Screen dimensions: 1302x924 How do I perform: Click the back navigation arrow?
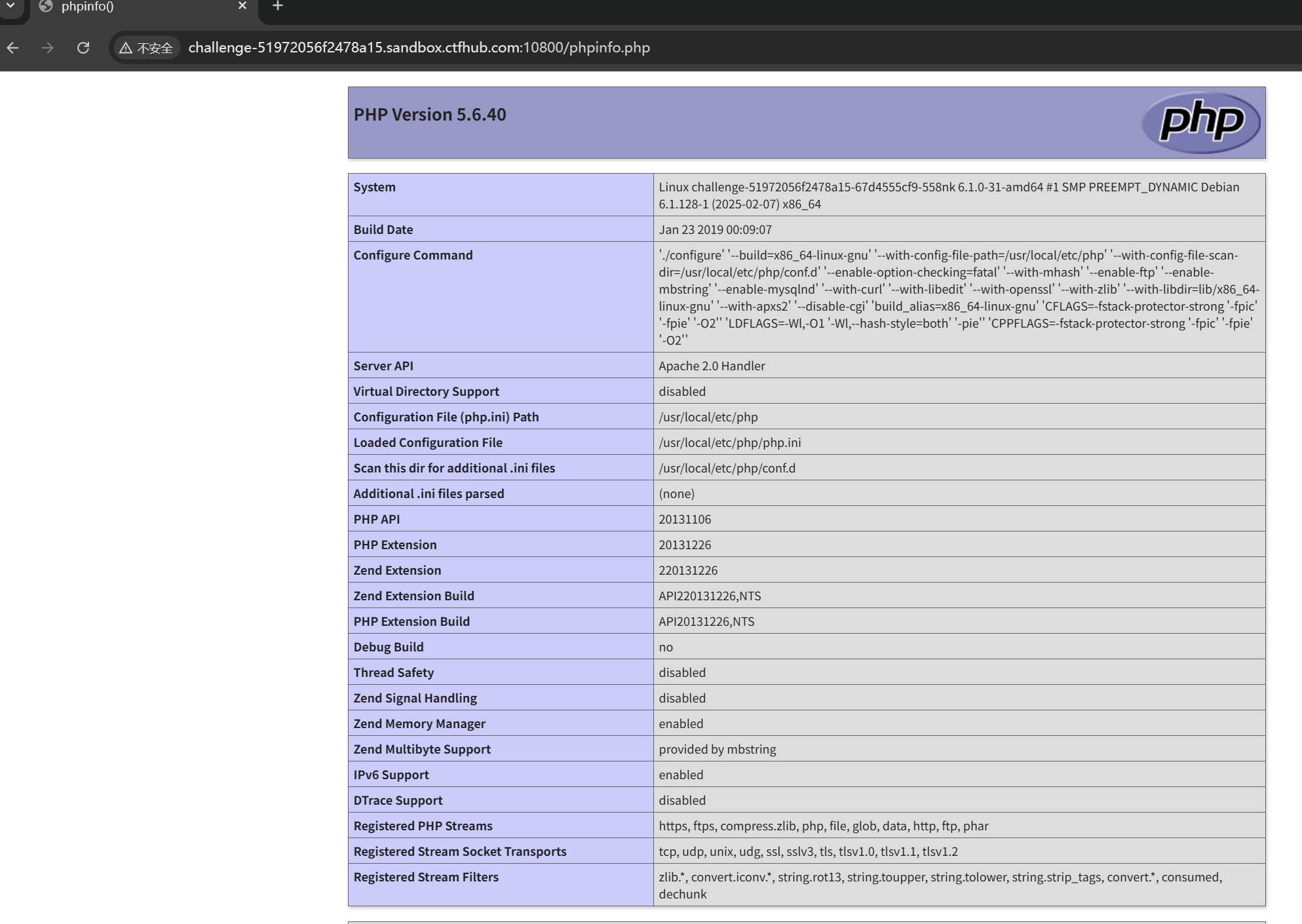13,47
